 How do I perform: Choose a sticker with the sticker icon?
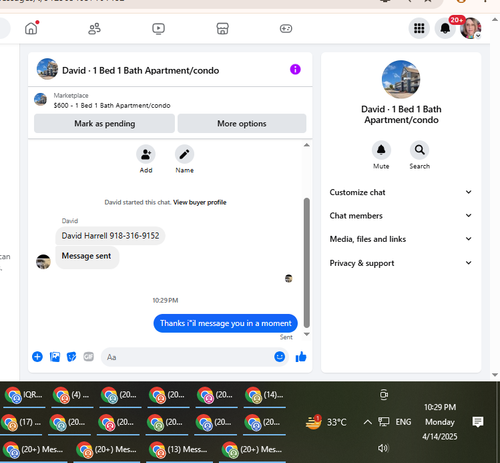coord(71,357)
